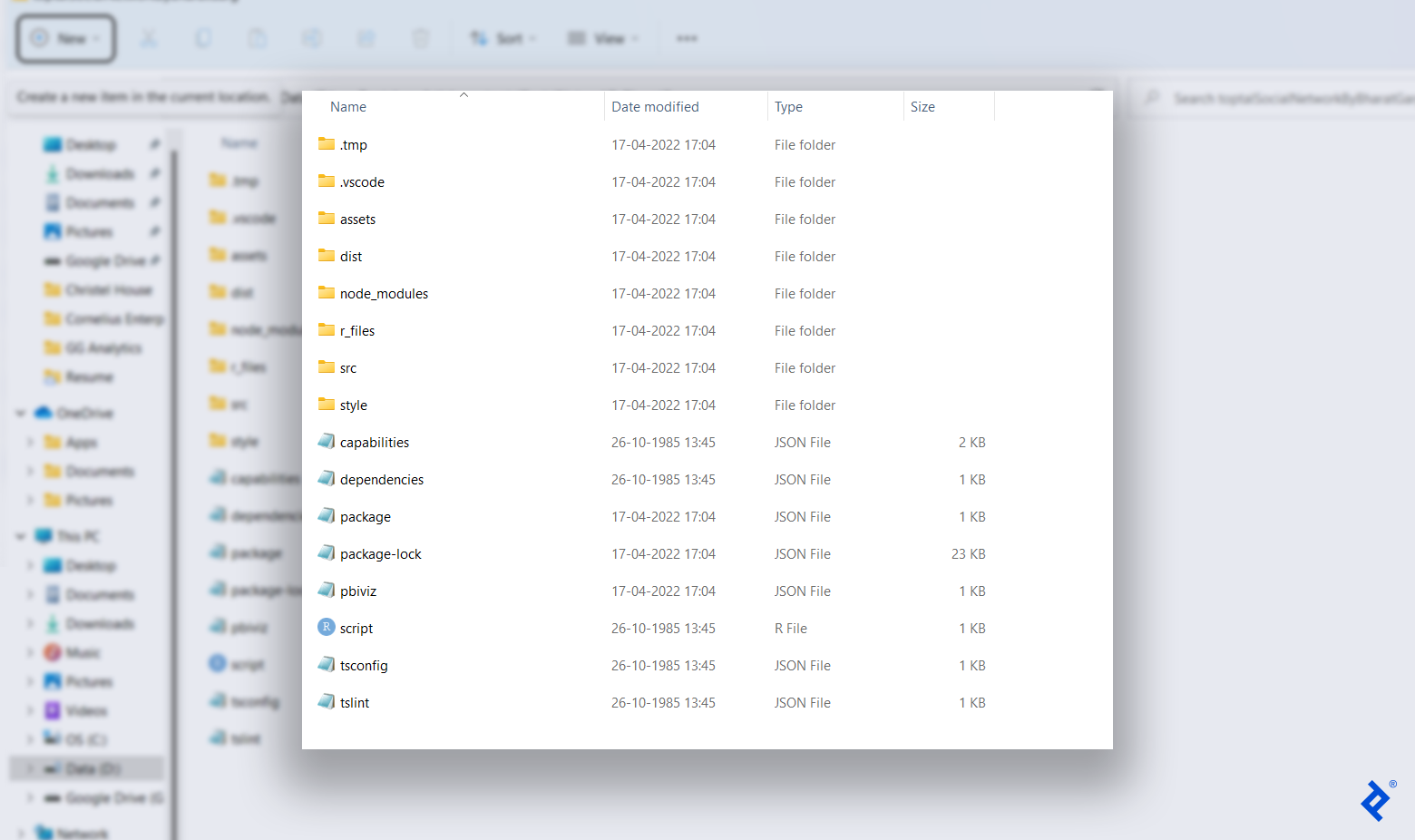The height and width of the screenshot is (840, 1415).
Task: Toggle the pin next to Pictures
Action: coord(155,231)
